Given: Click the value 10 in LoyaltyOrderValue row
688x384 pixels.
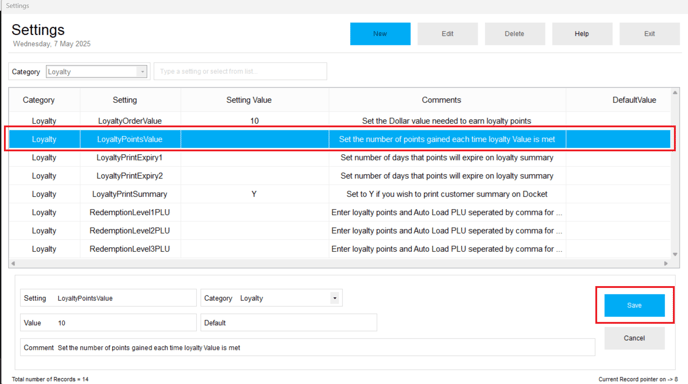Looking at the screenshot, I should coord(254,121).
